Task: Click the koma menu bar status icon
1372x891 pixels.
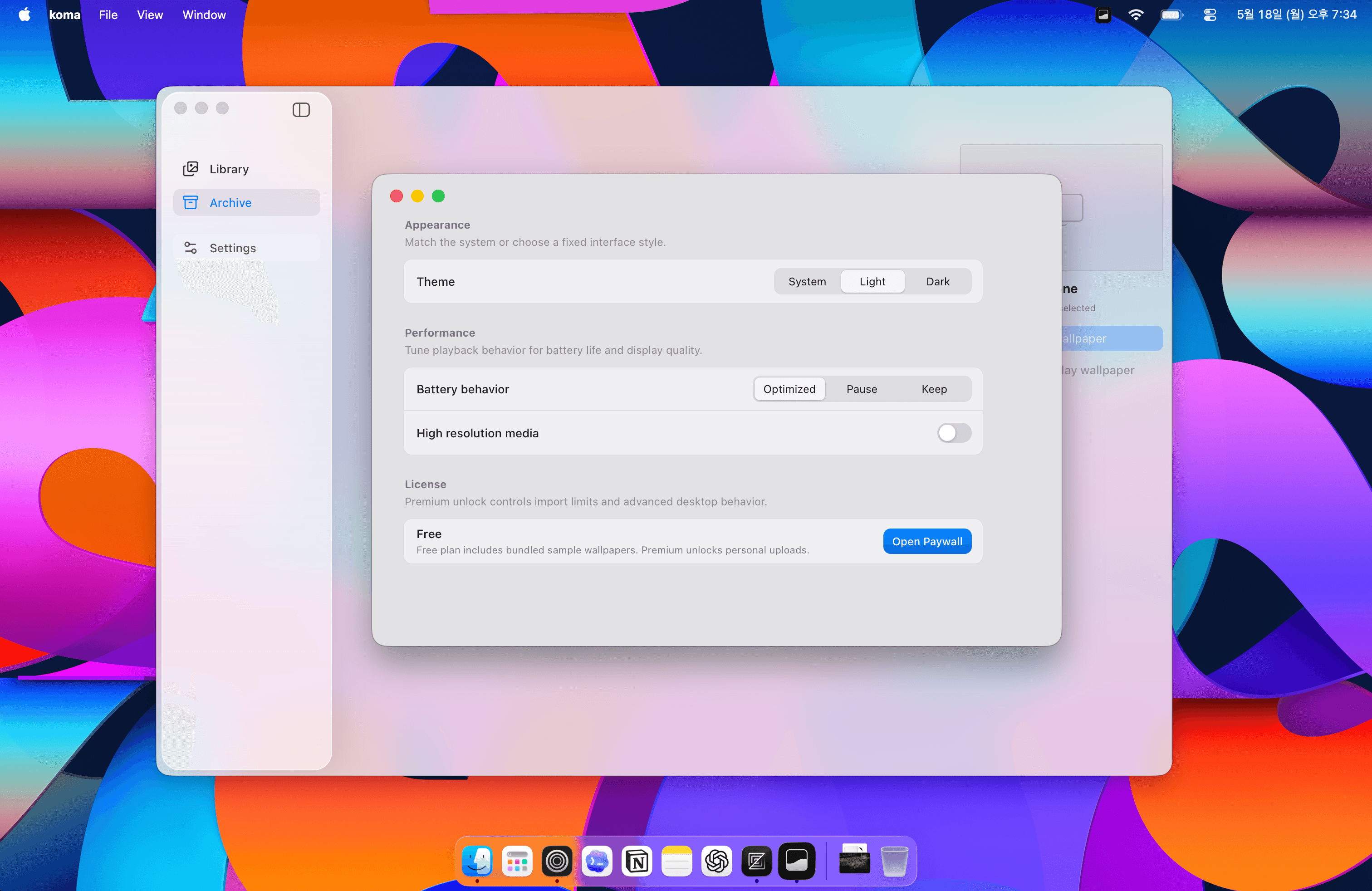Action: pos(1103,15)
